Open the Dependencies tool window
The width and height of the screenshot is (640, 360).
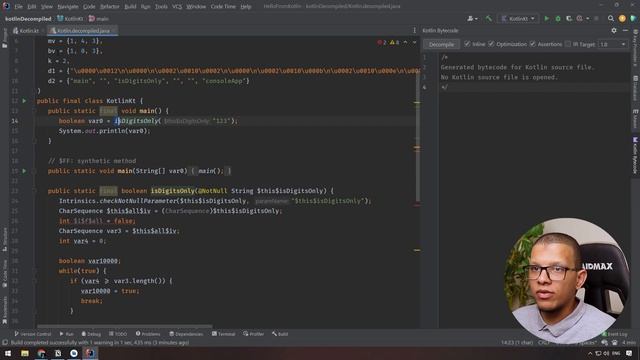186,334
